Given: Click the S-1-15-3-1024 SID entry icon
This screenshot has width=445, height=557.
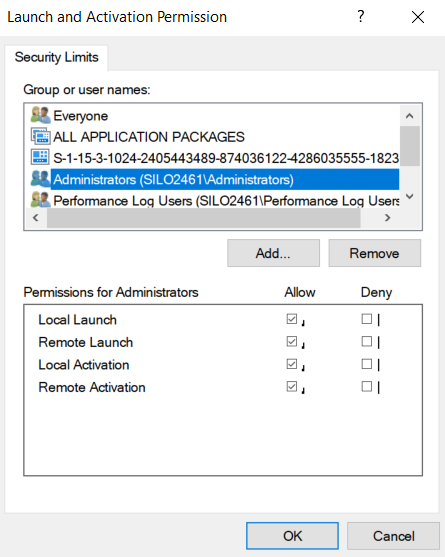Looking at the screenshot, I should pos(40,158).
